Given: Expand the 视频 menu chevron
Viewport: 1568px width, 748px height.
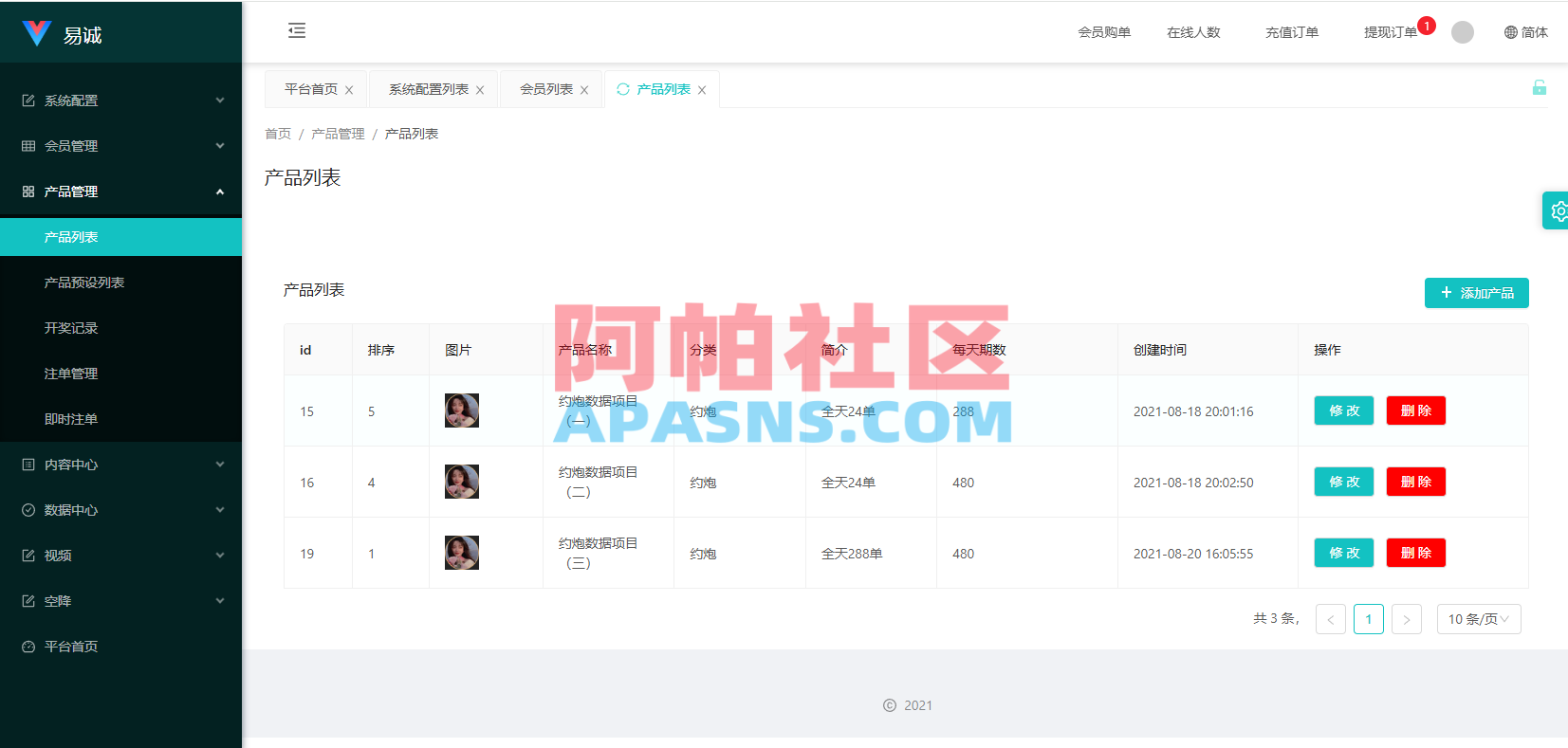Looking at the screenshot, I should tap(220, 556).
